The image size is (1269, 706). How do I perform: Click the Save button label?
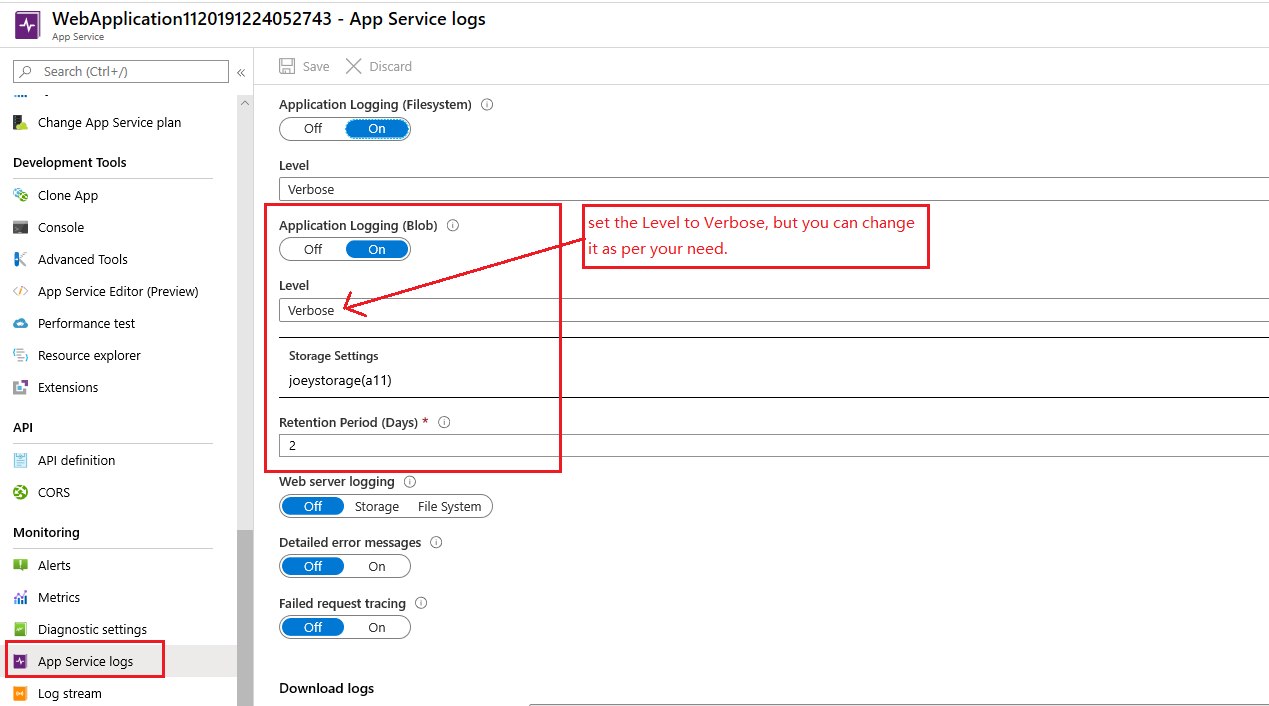pyautogui.click(x=316, y=66)
